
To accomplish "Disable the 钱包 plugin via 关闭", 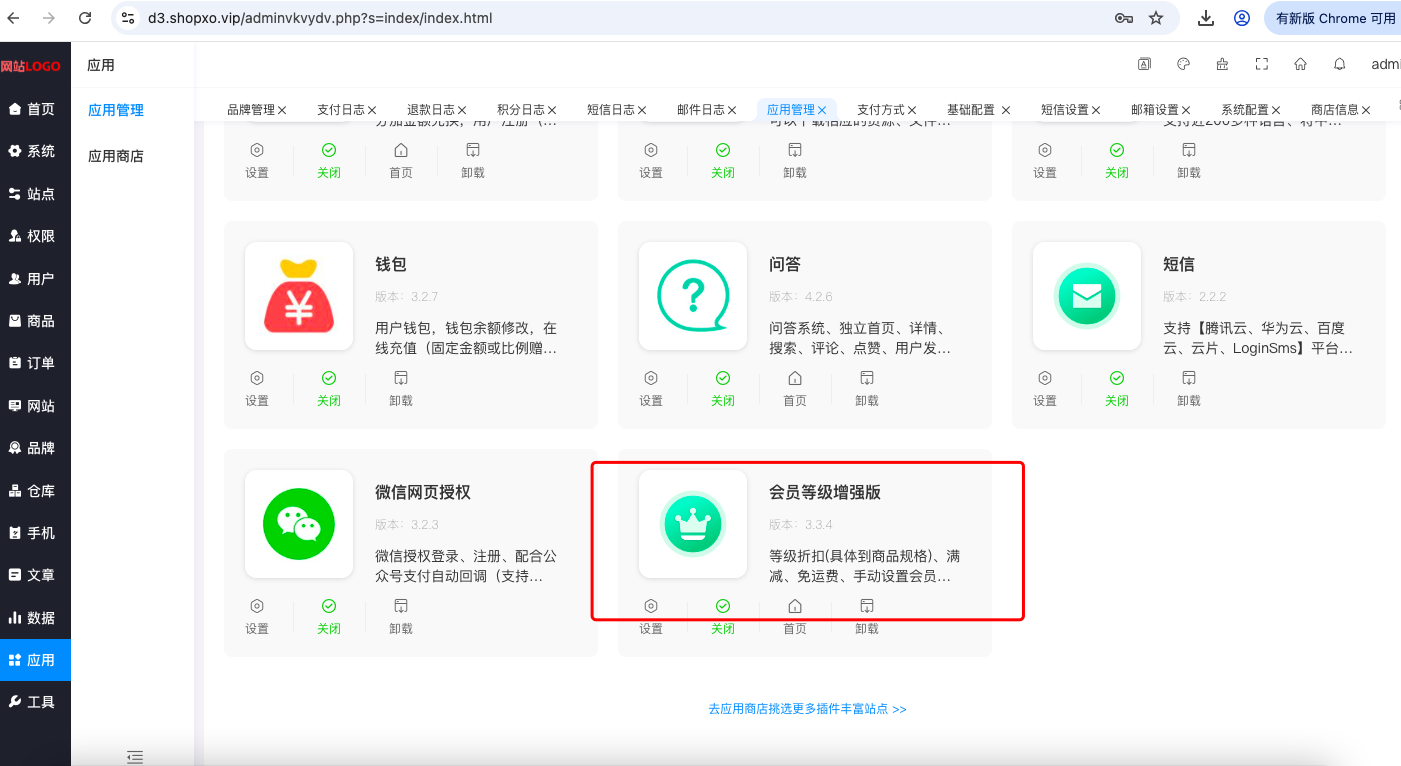I will [x=329, y=388].
